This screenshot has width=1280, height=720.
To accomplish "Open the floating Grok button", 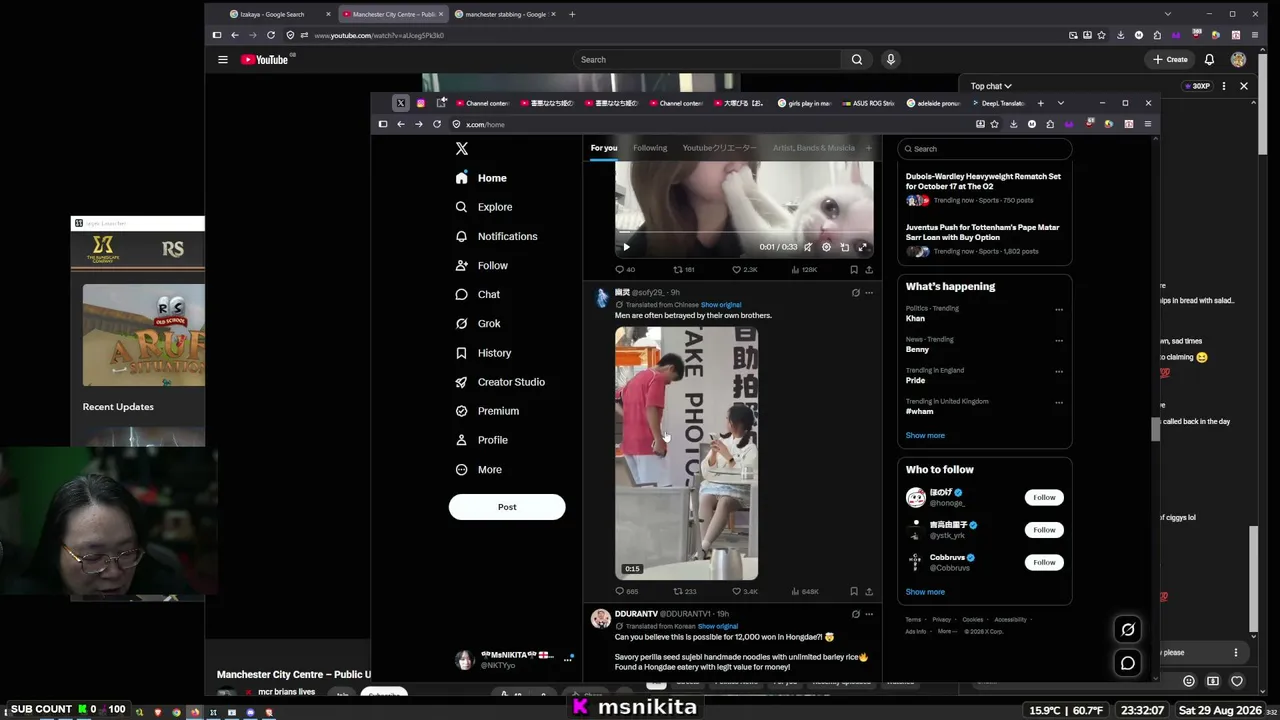I will 1128,629.
